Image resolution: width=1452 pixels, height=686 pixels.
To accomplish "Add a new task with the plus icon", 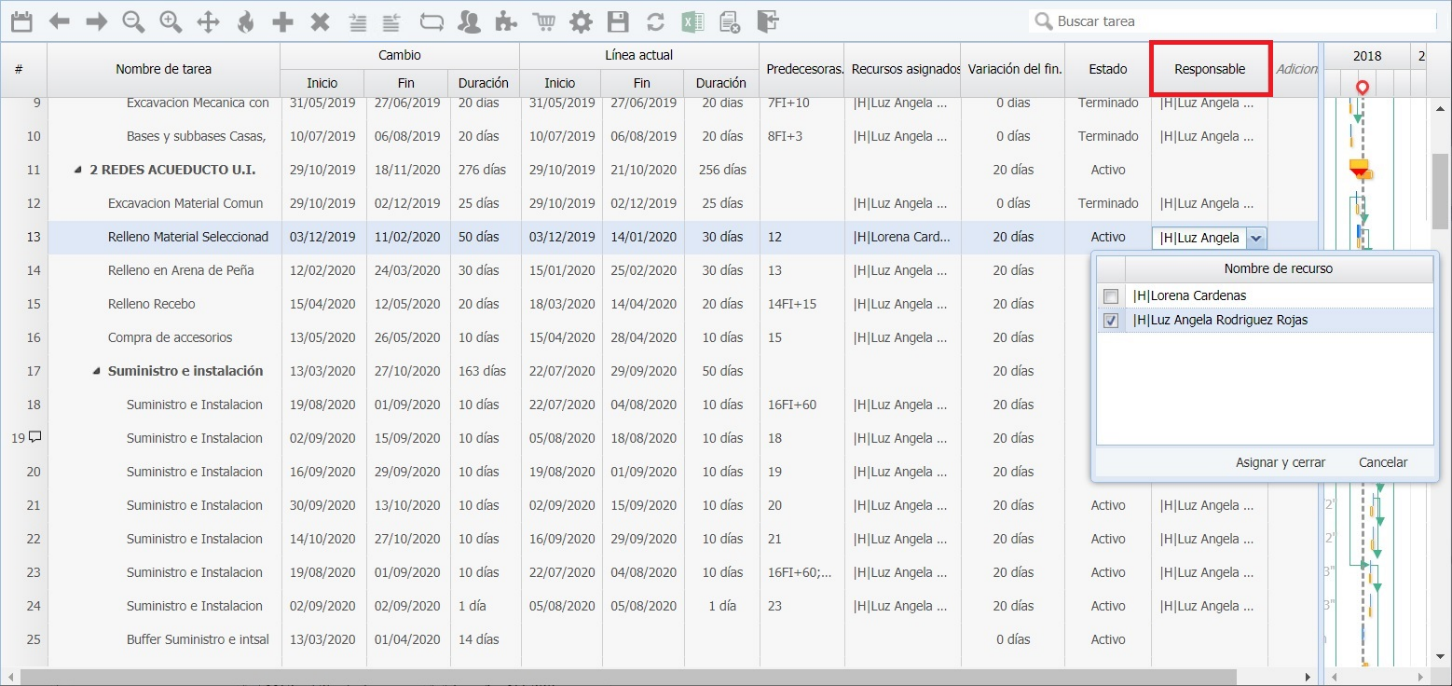I will 283,21.
